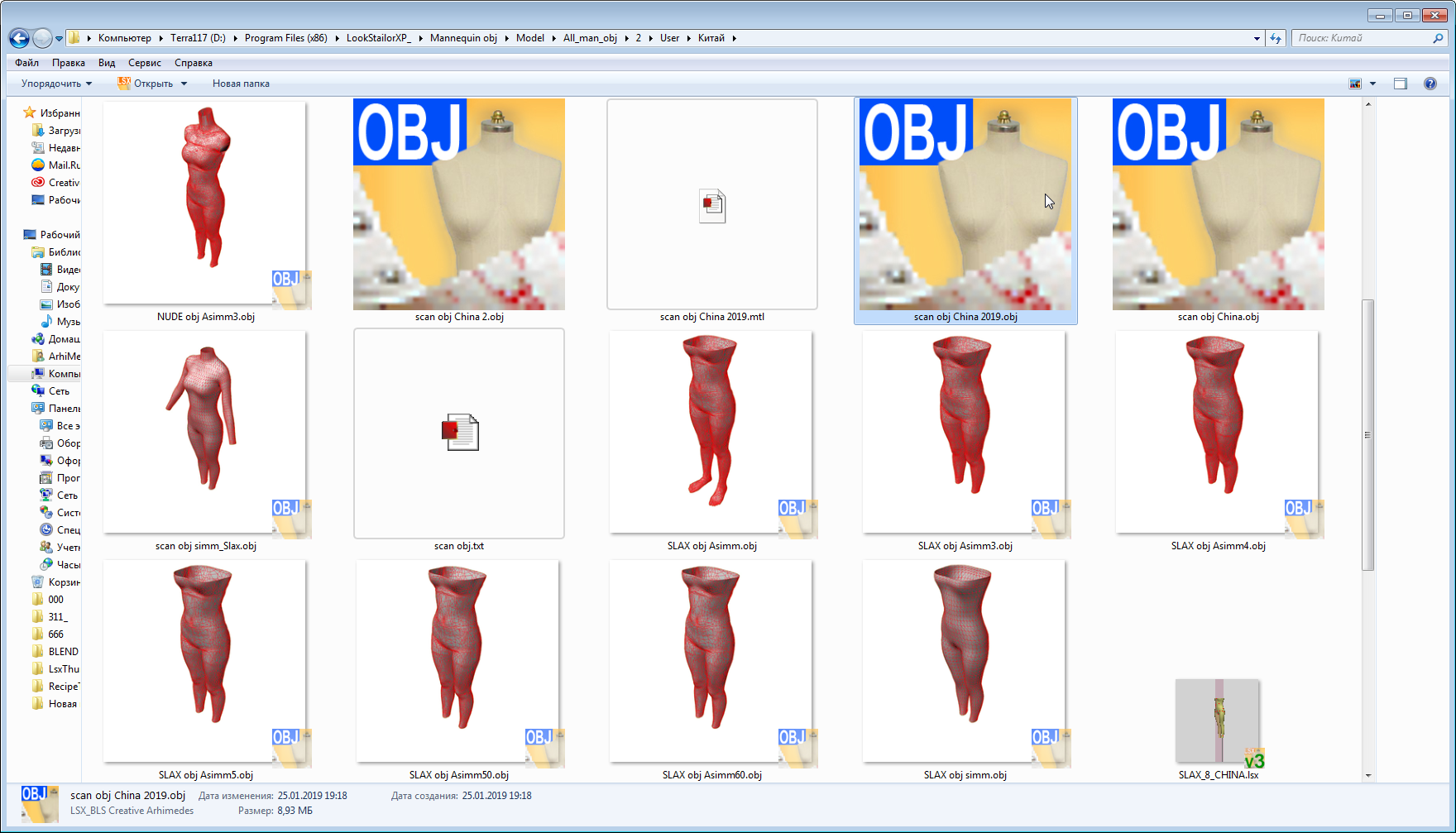Open the Правка menu
This screenshot has width=1456, height=833.
[x=68, y=63]
